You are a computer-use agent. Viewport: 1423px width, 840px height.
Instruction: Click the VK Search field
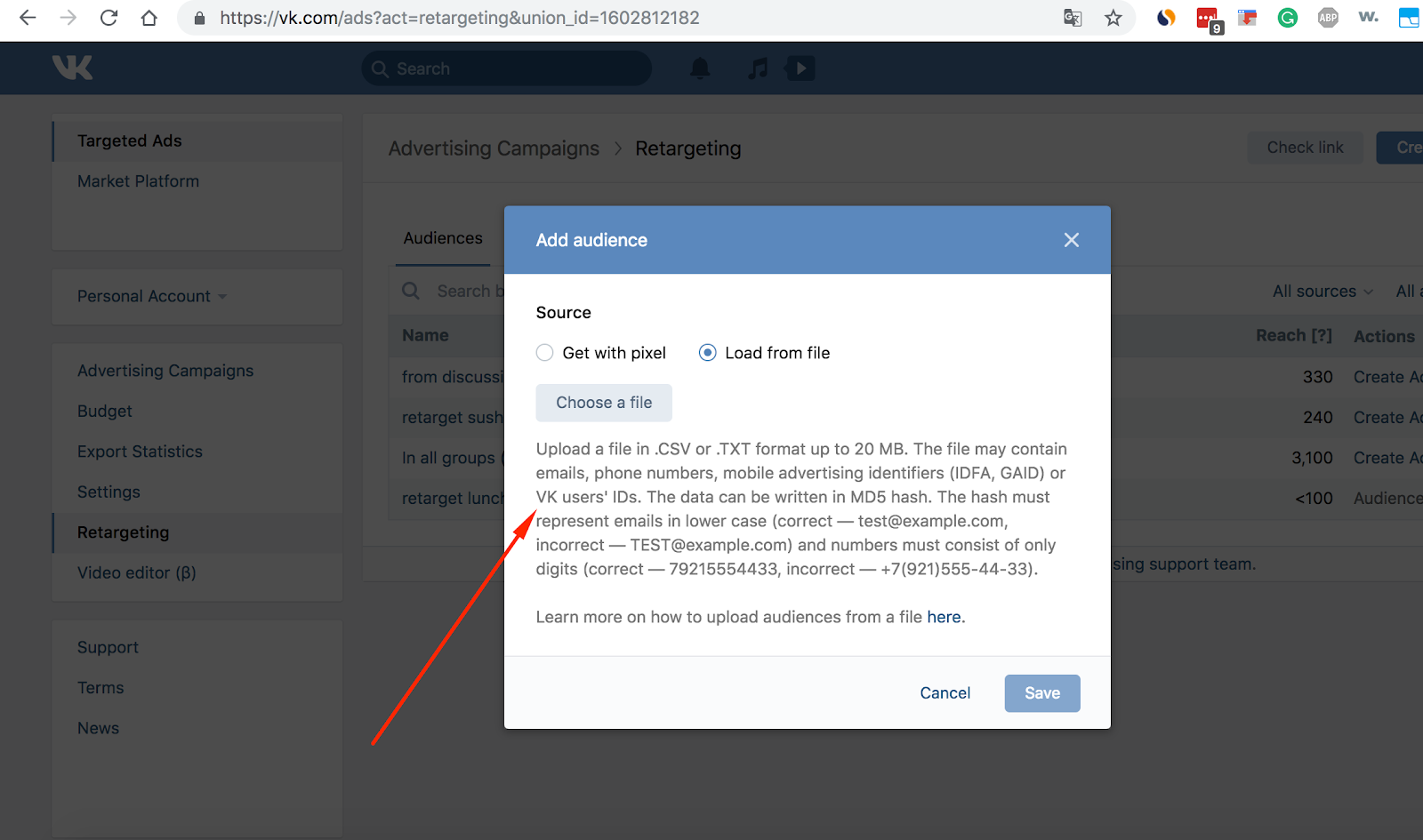[x=507, y=68]
